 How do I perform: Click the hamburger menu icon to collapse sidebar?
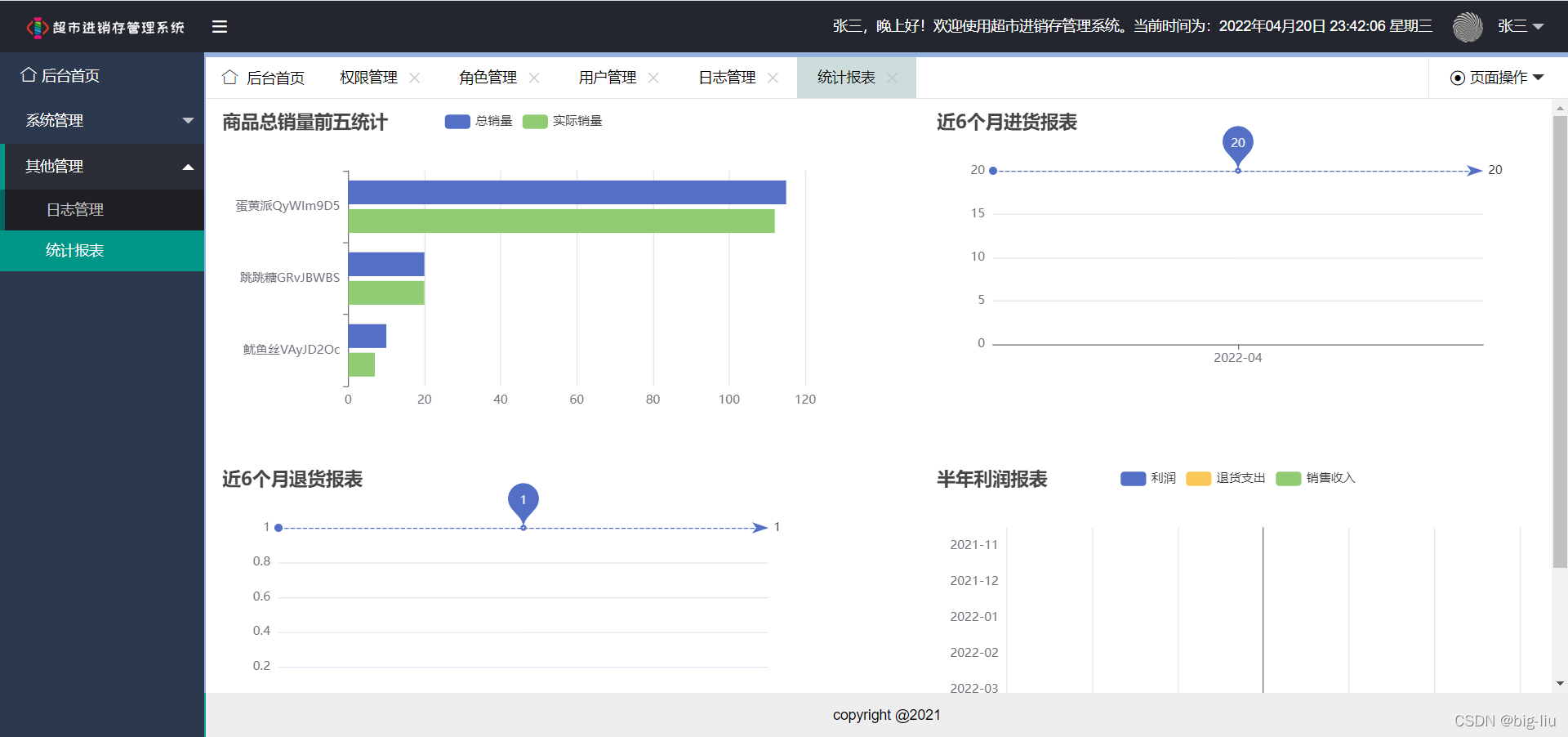(x=219, y=26)
